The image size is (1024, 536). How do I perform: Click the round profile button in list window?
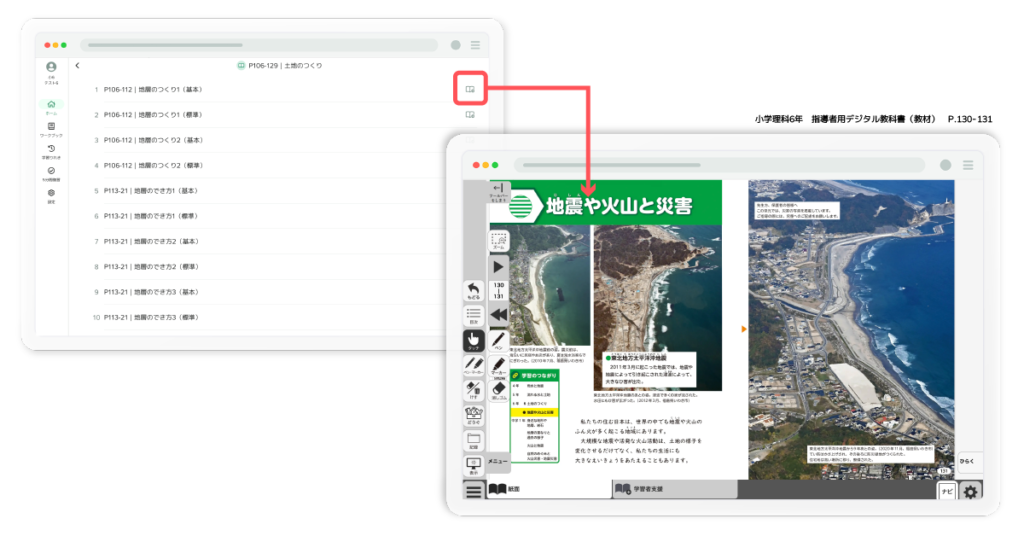coord(455,45)
